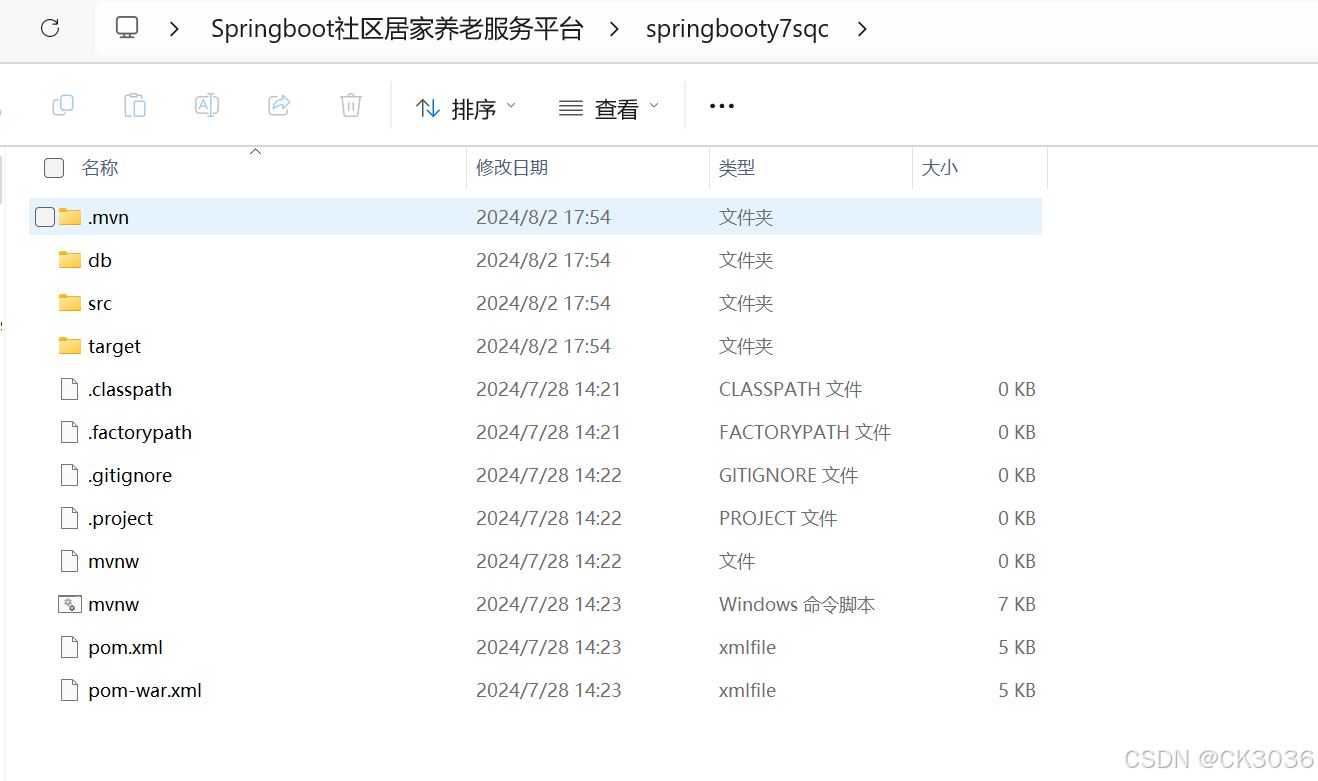Select the .project file icon

coord(69,518)
